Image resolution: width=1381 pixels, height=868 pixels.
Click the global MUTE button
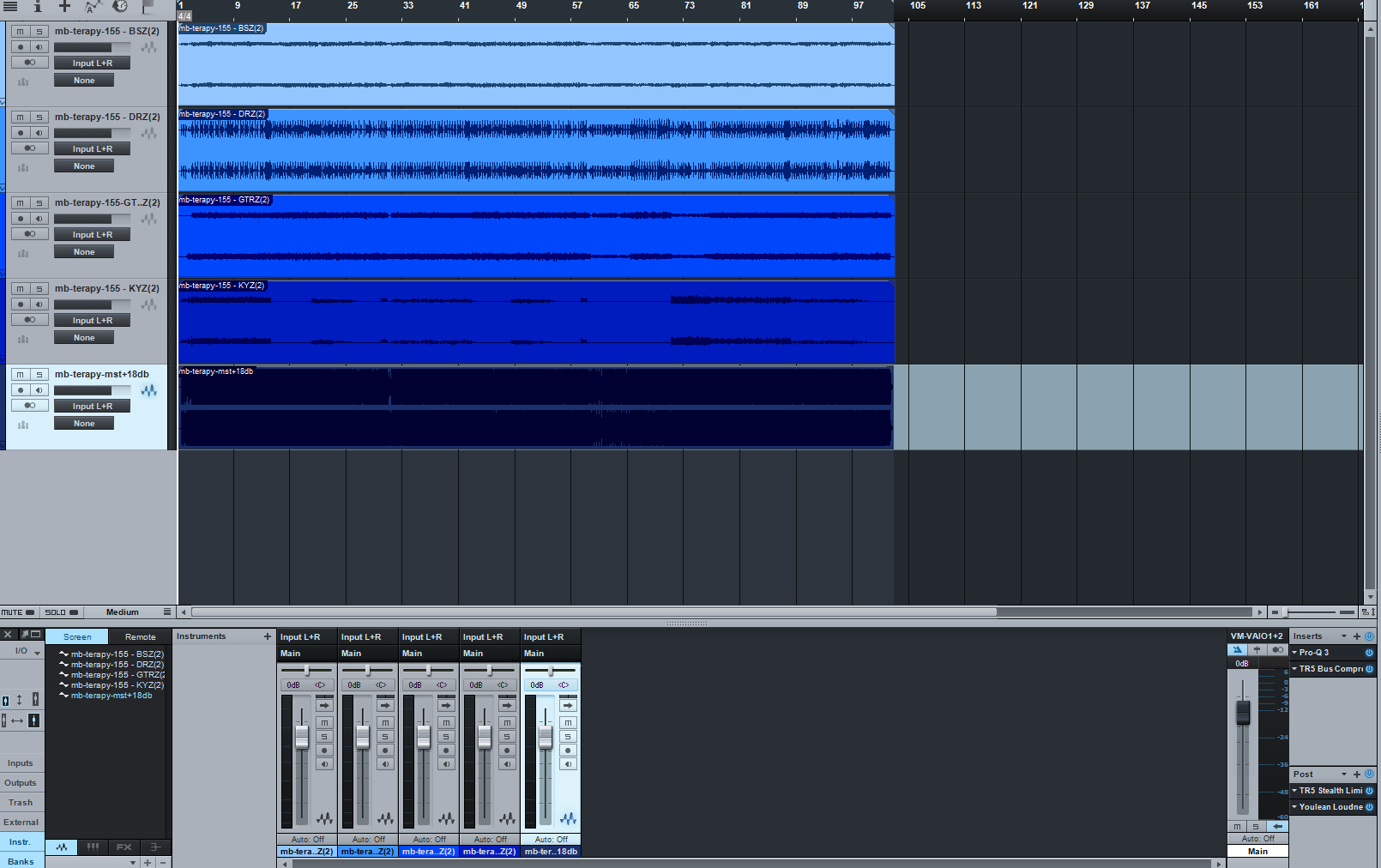[x=18, y=612]
